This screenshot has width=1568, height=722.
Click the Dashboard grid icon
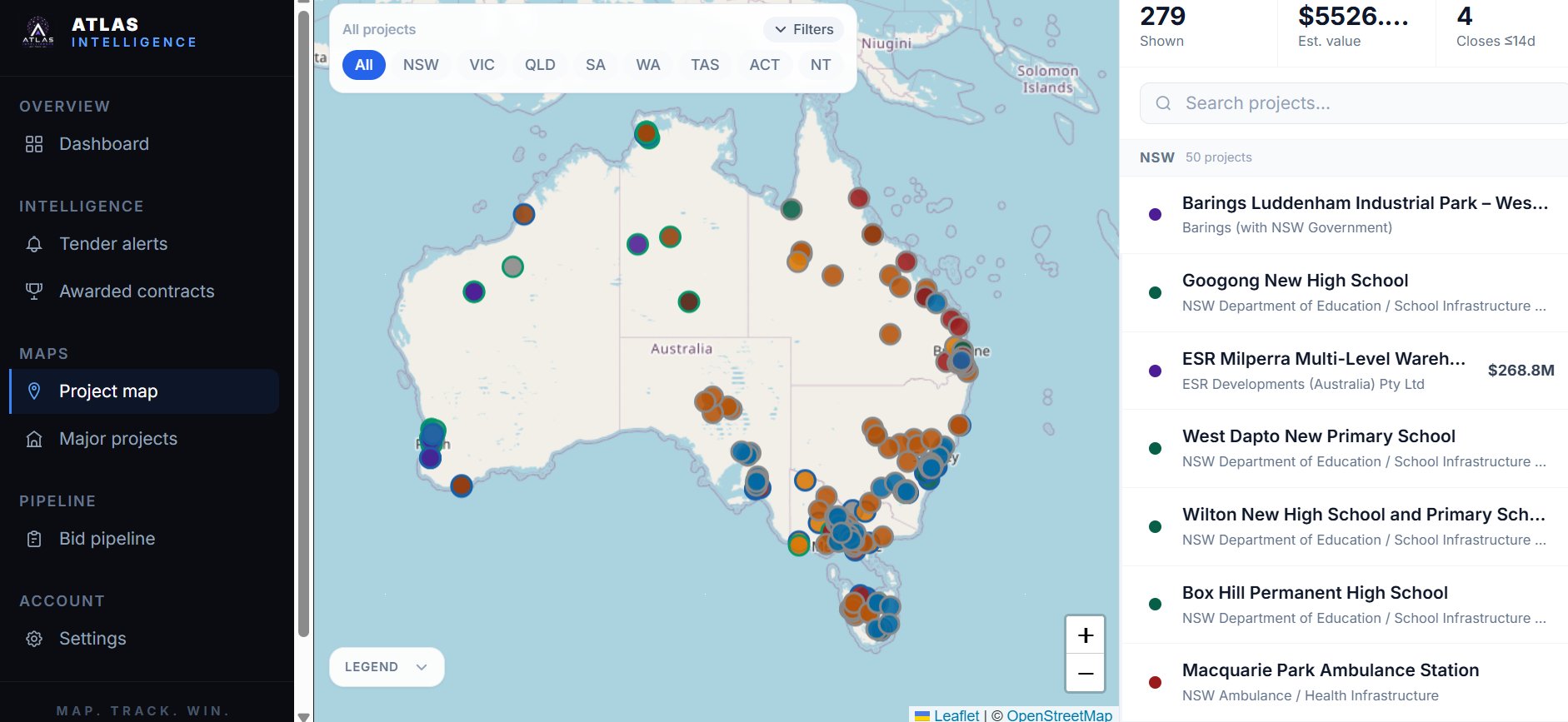(x=34, y=144)
